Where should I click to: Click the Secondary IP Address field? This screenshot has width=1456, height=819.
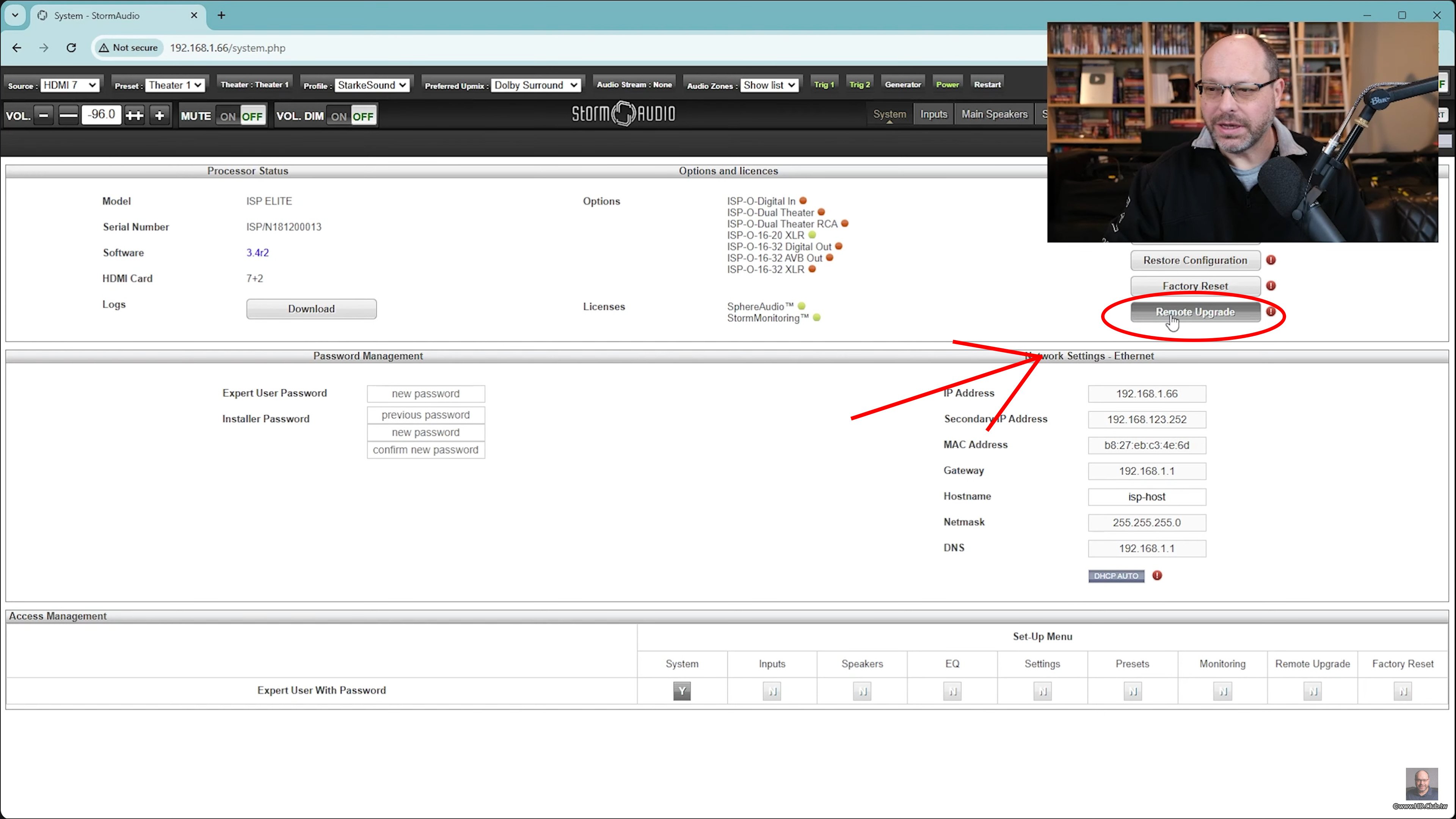(1147, 419)
